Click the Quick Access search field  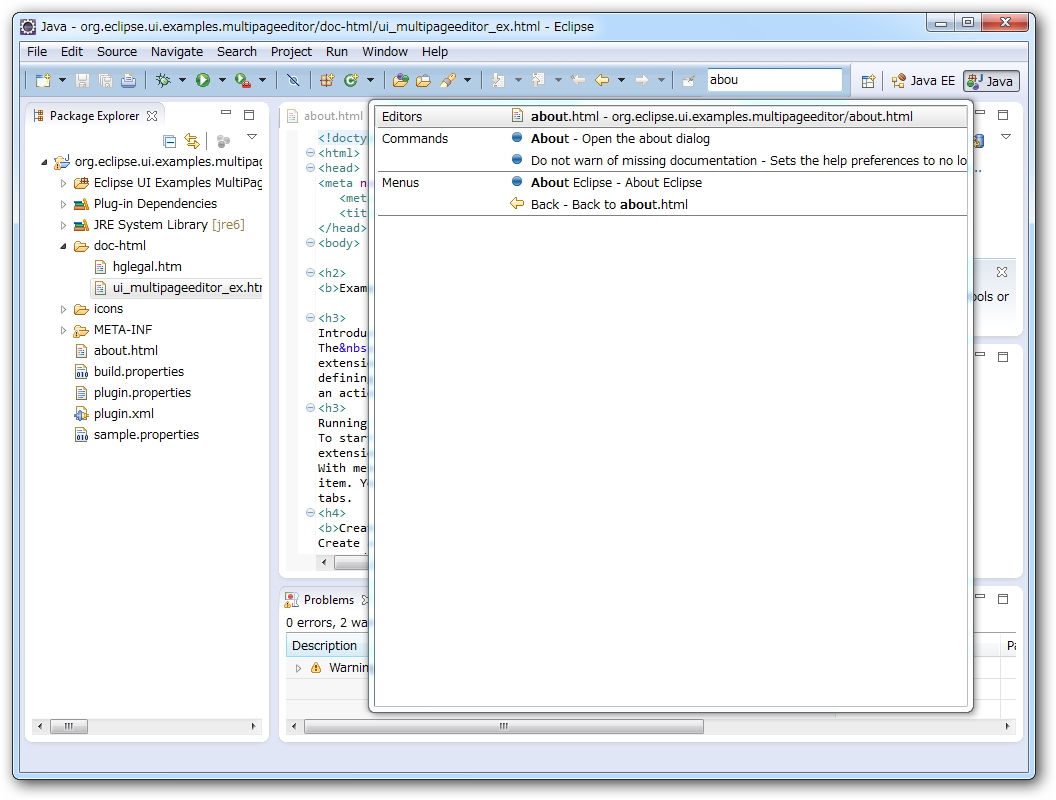click(774, 80)
